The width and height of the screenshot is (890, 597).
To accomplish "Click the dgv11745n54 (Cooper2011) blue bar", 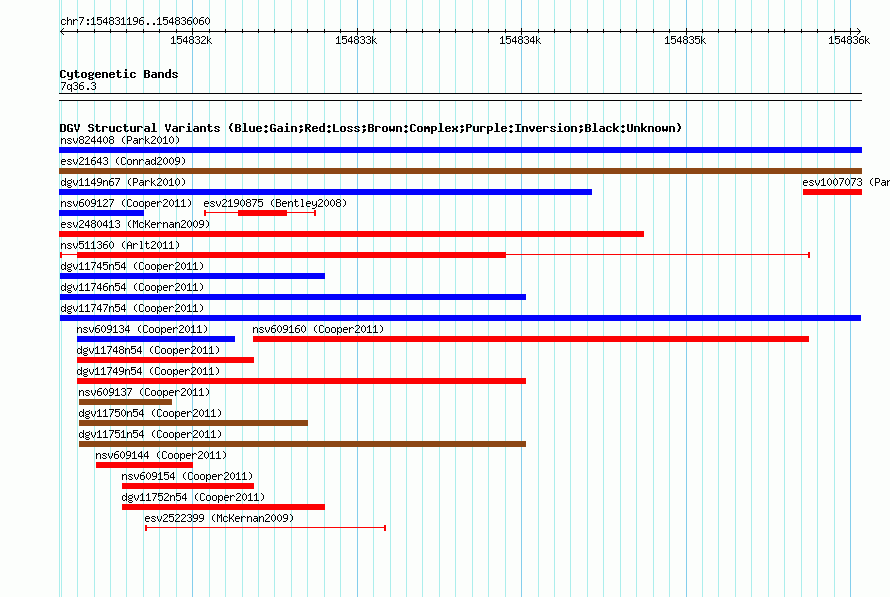I will click(192, 276).
